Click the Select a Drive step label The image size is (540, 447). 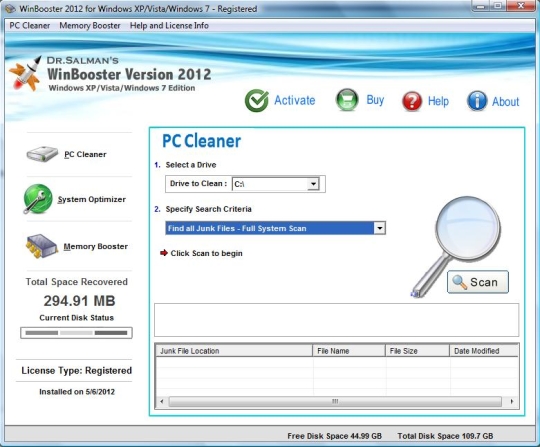(191, 165)
